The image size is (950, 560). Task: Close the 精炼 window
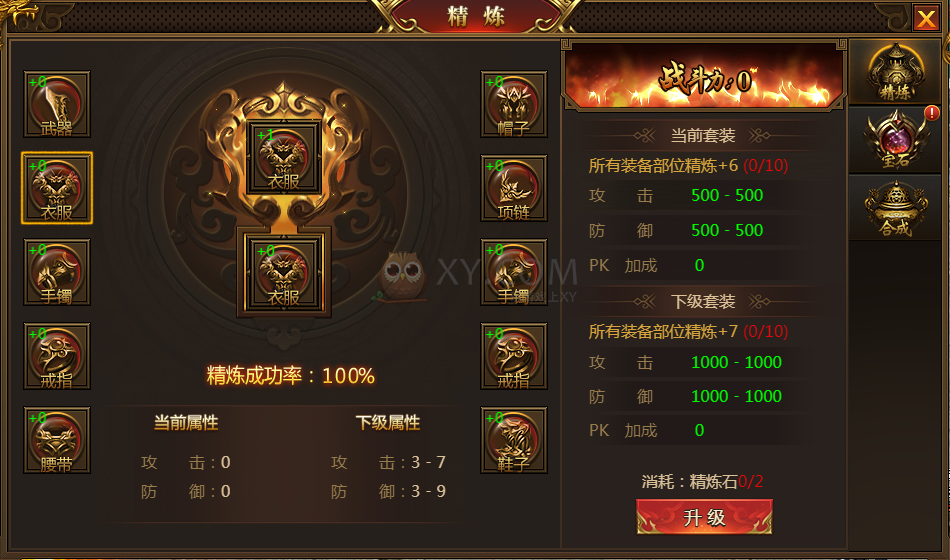(x=926, y=18)
